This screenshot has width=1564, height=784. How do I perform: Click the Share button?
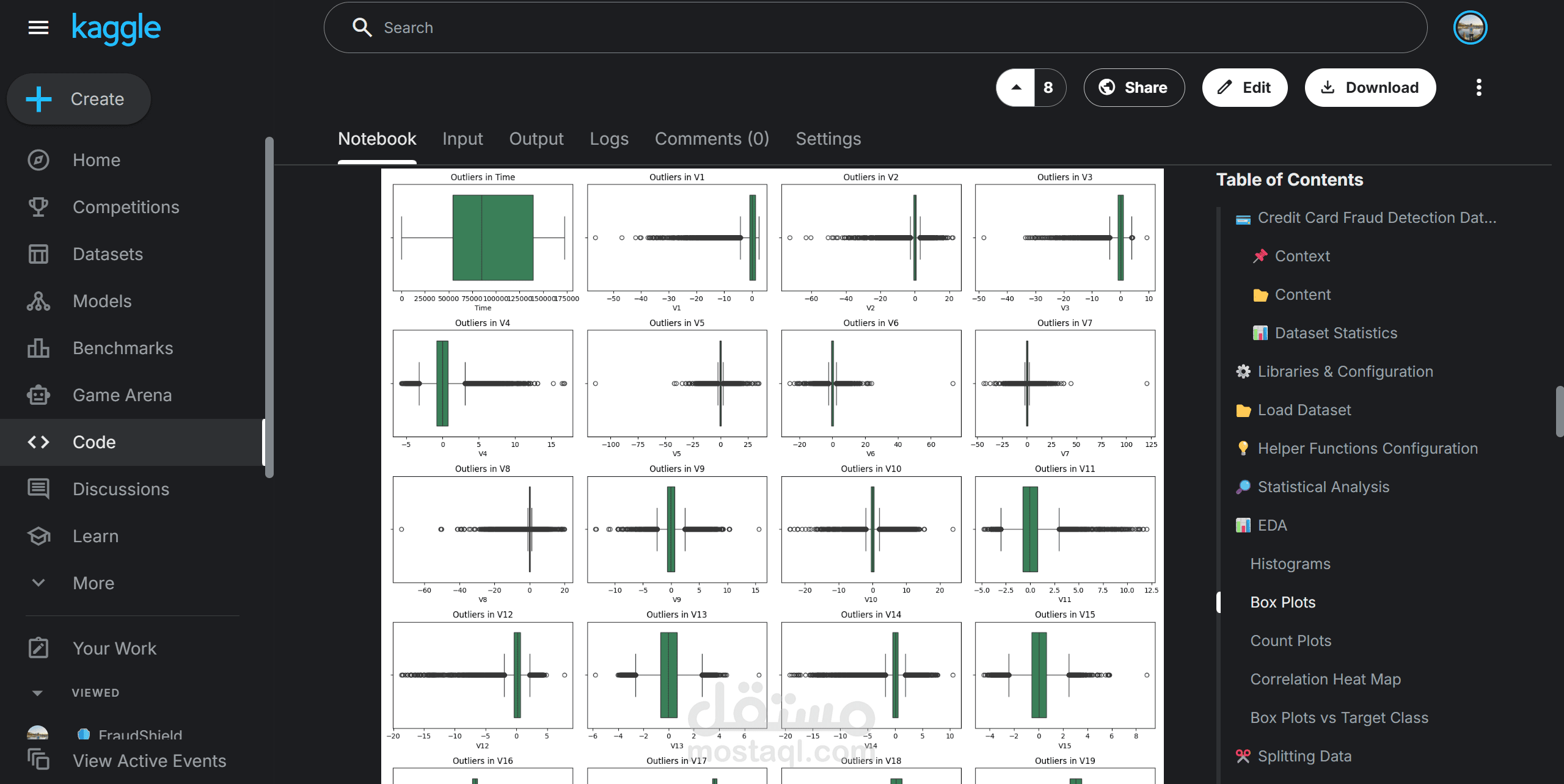(x=1134, y=87)
